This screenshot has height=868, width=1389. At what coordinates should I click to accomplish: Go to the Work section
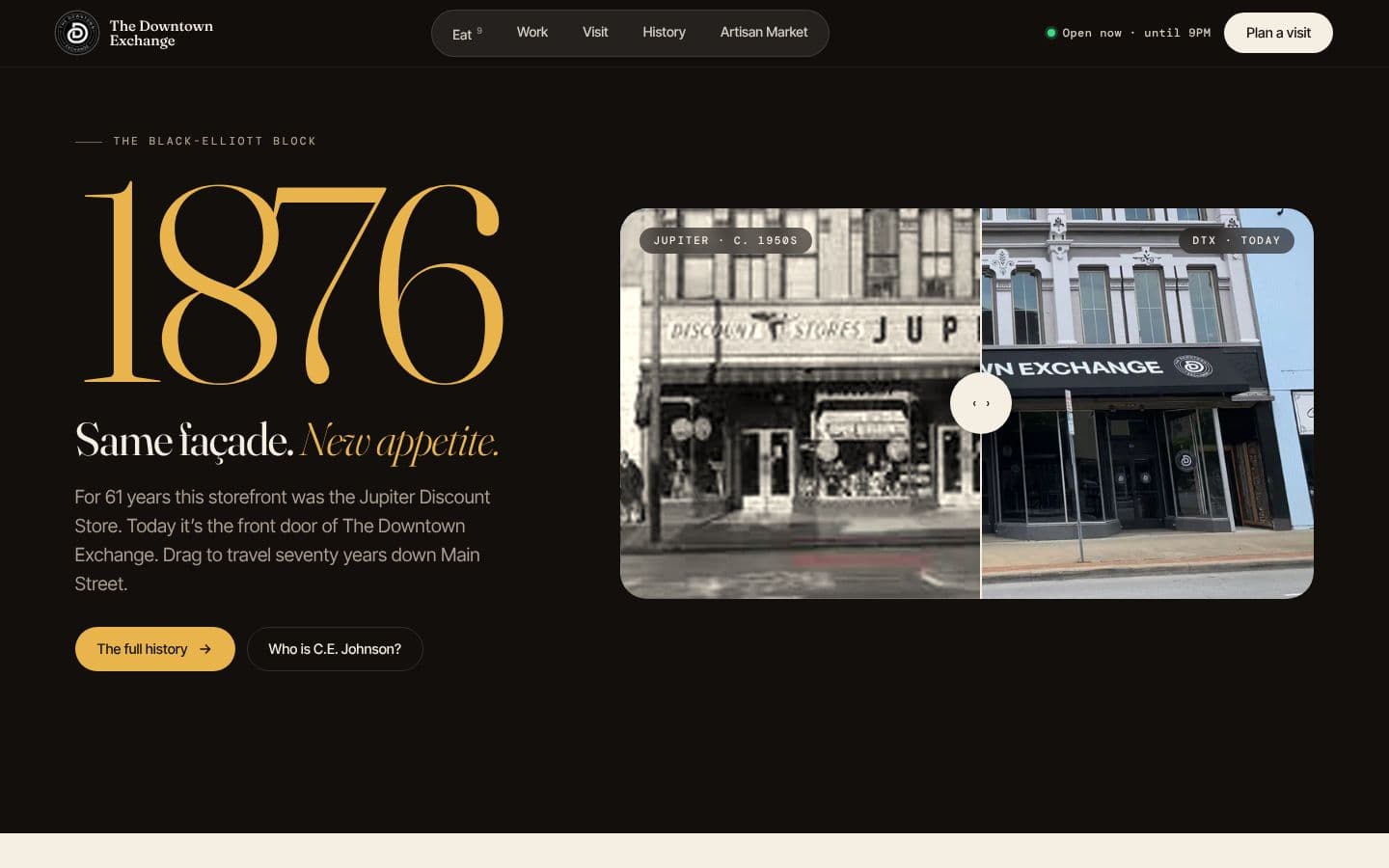pos(532,33)
